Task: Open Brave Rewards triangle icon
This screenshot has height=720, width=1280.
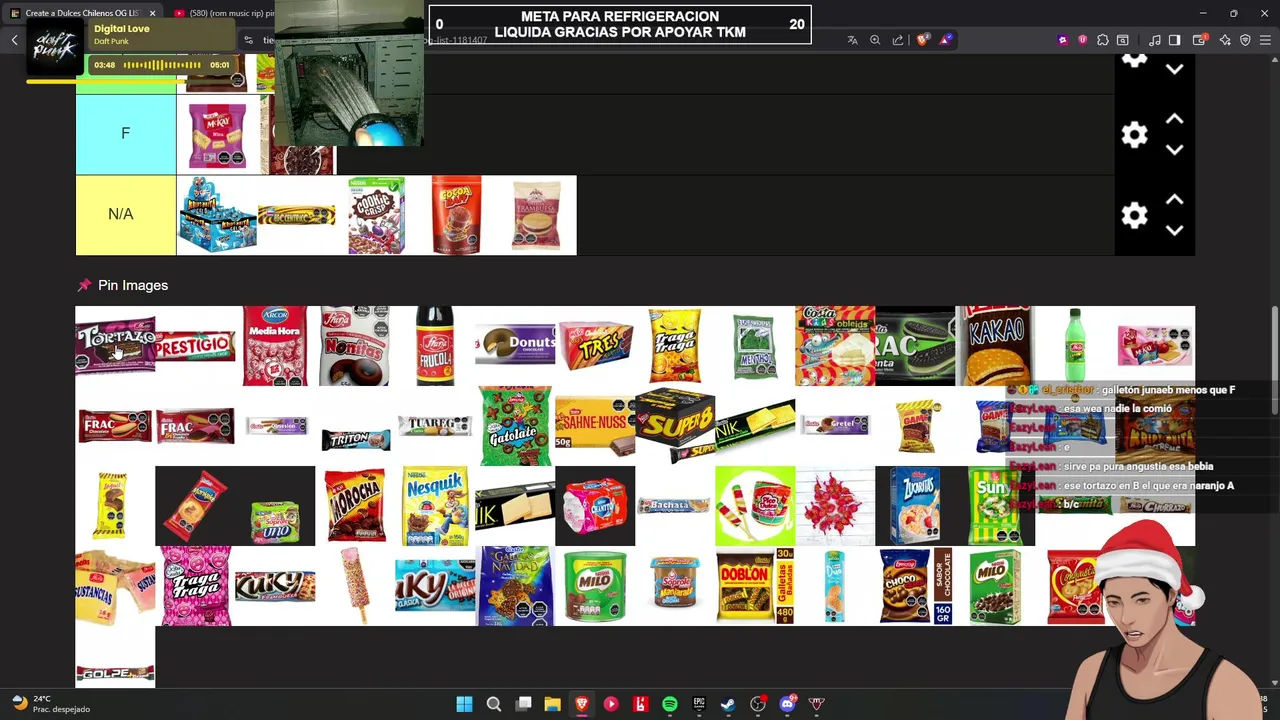Action: click(945, 40)
